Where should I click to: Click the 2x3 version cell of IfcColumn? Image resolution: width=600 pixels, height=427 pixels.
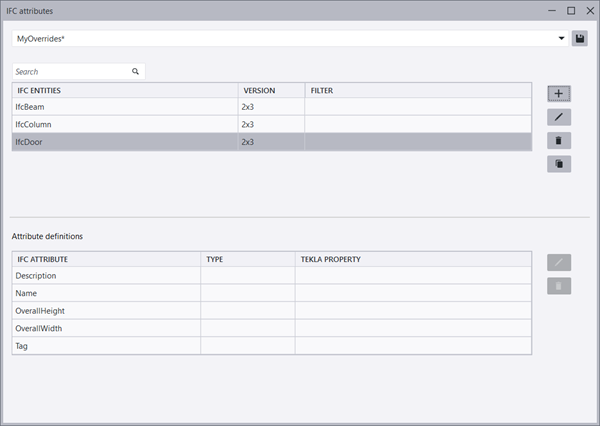271,124
